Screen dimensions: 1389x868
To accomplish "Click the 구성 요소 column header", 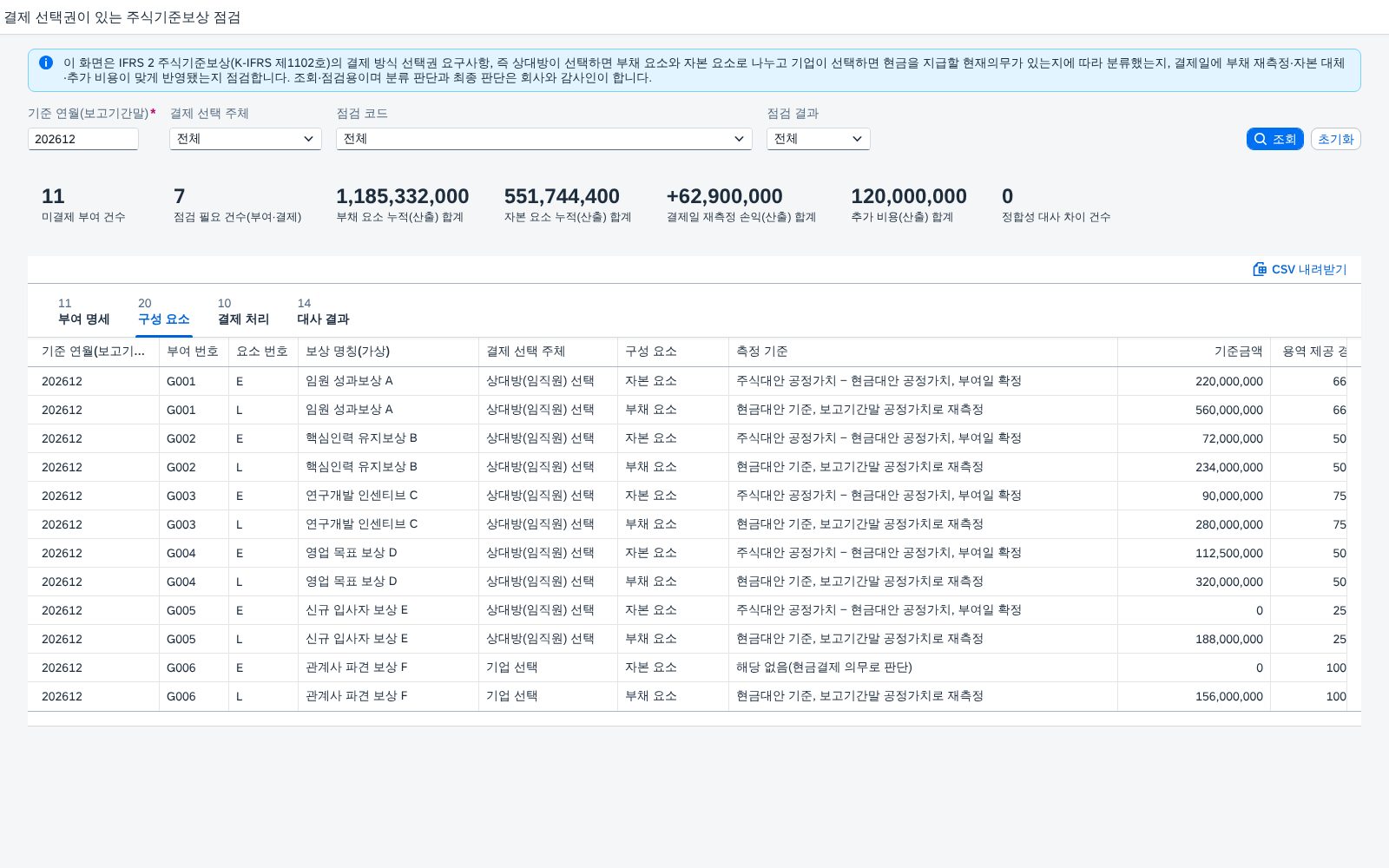I will tap(673, 352).
